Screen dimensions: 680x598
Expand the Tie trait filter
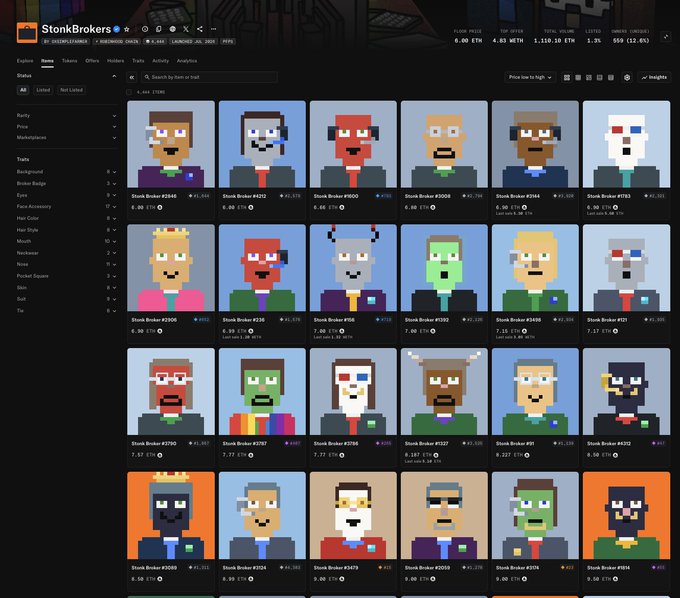pos(66,310)
